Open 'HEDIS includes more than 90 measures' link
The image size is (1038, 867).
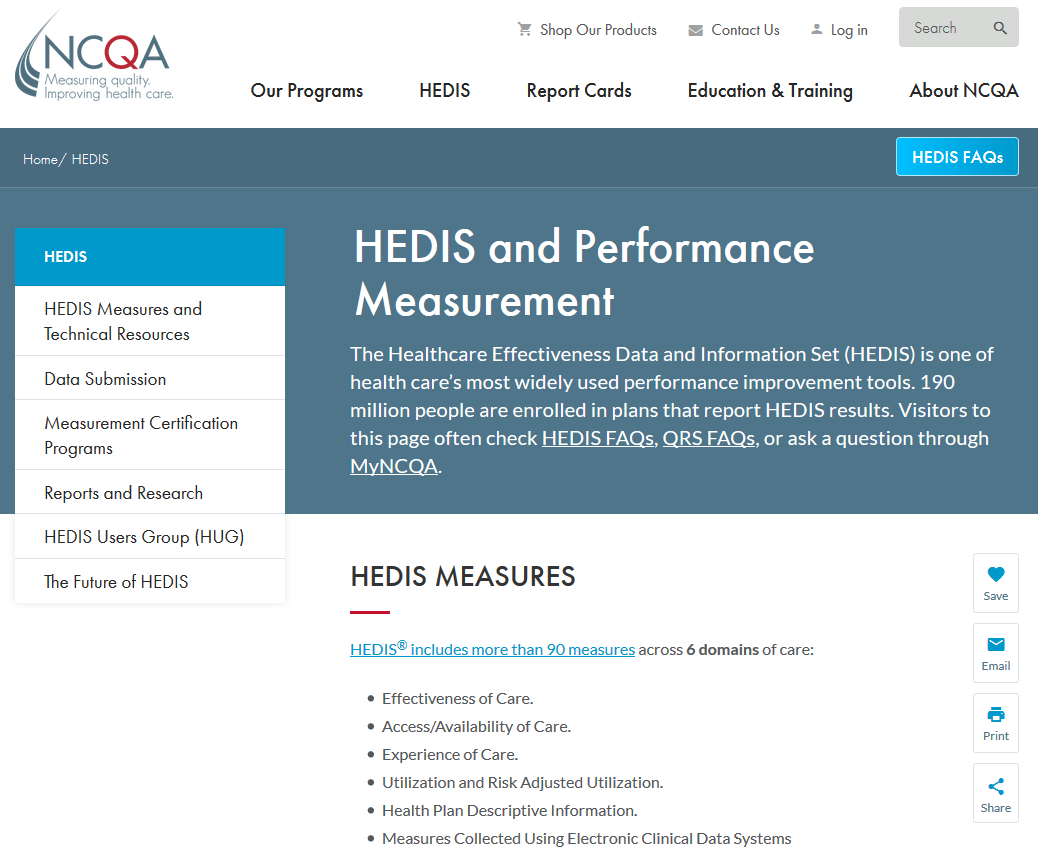click(x=493, y=649)
